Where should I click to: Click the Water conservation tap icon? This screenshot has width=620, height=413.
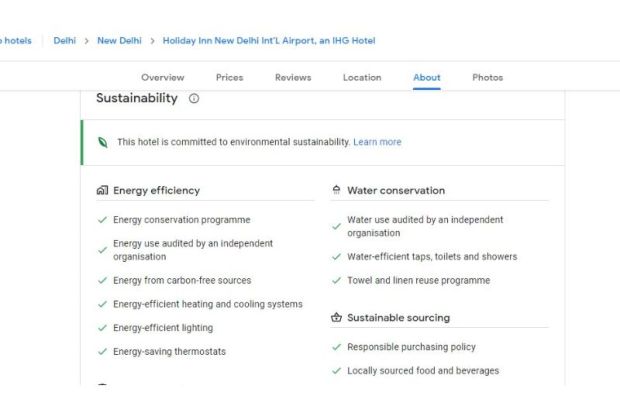coord(336,190)
